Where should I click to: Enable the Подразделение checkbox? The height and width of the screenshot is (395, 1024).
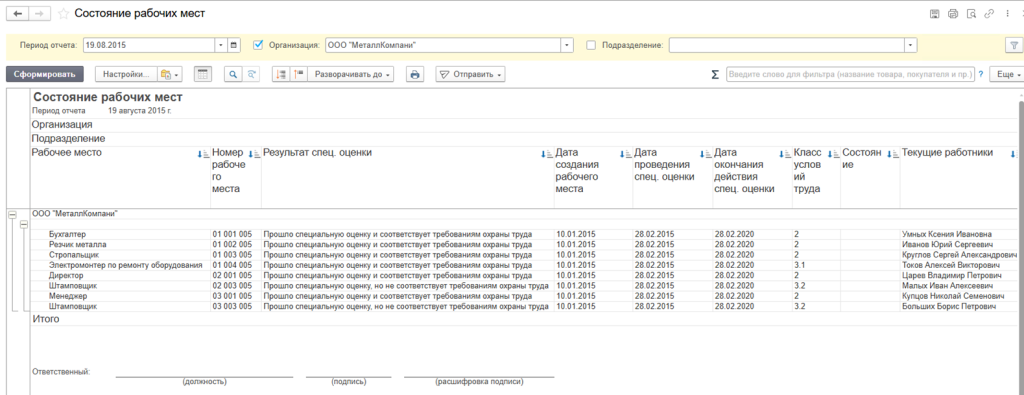(x=591, y=45)
